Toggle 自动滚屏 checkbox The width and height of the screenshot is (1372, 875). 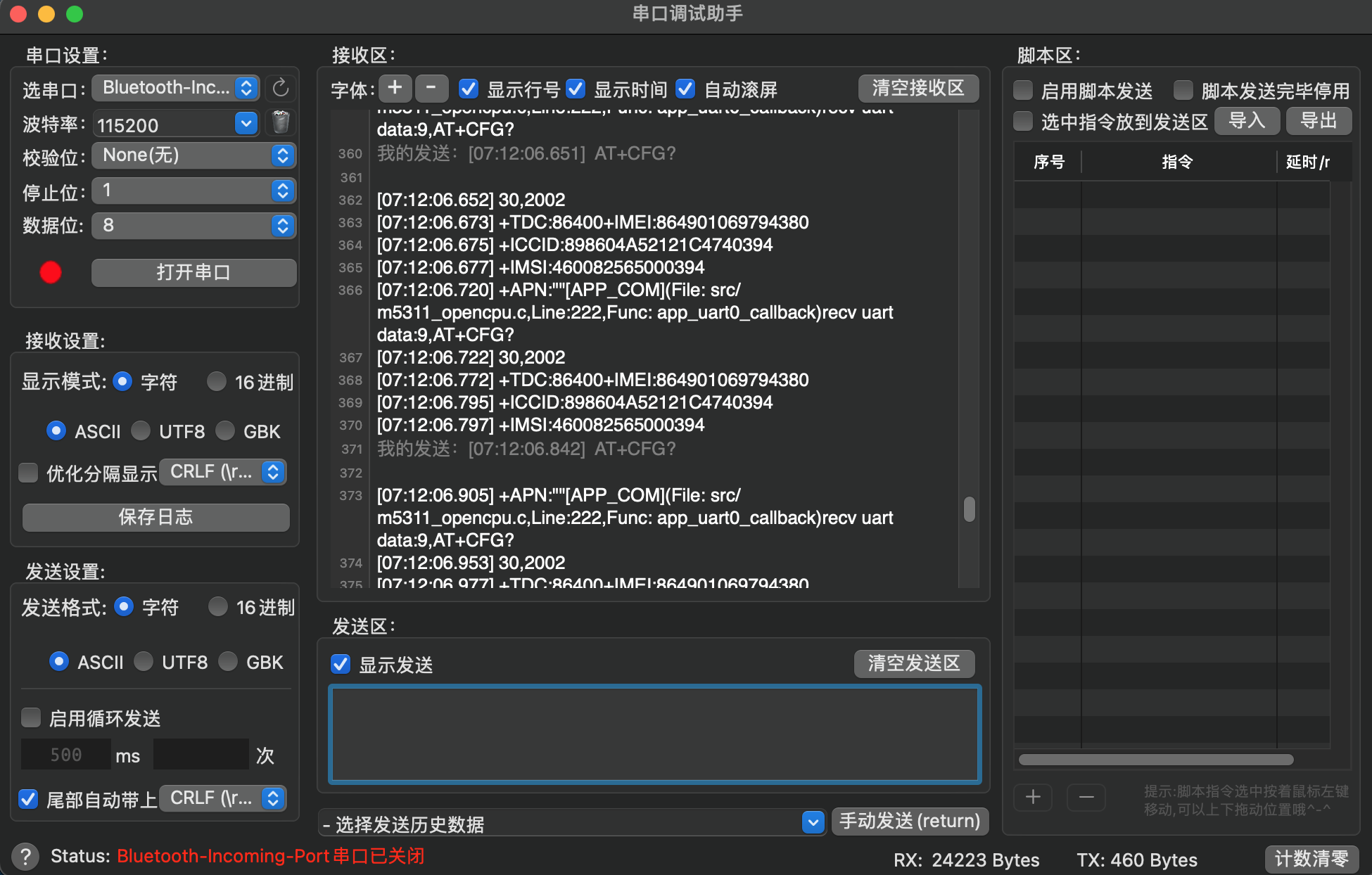pyautogui.click(x=685, y=89)
